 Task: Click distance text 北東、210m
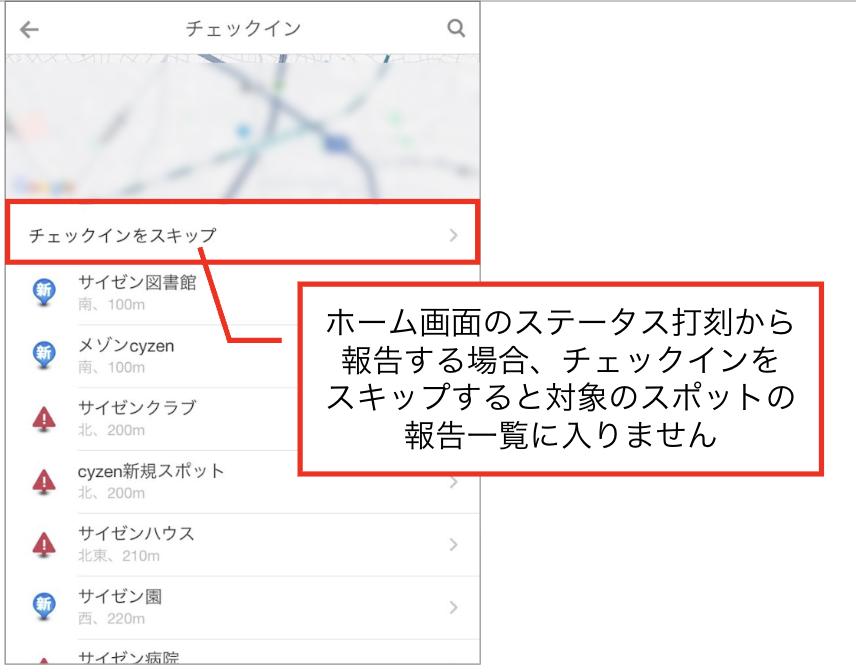119,556
